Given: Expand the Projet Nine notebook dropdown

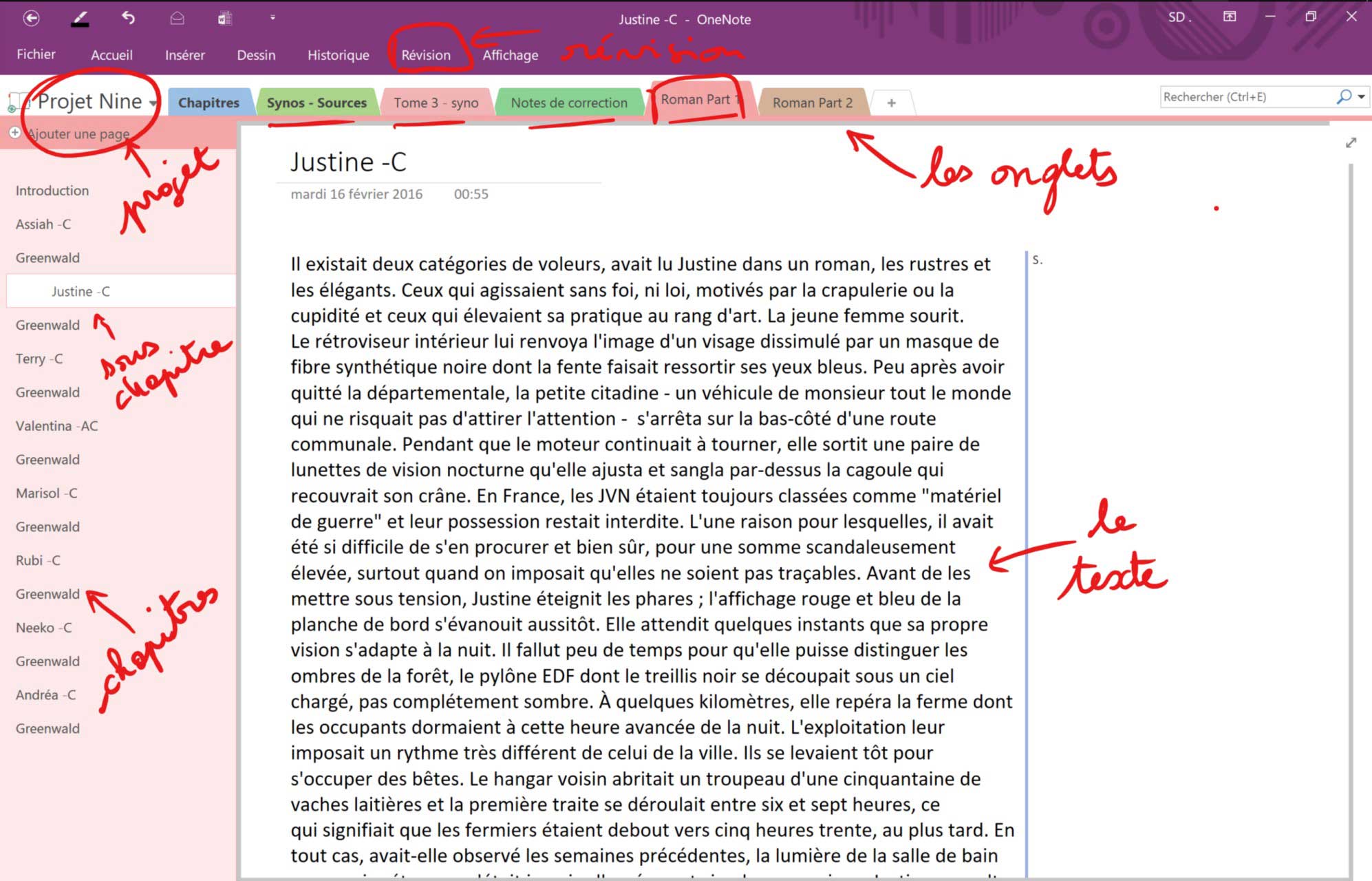Looking at the screenshot, I should coord(153,103).
